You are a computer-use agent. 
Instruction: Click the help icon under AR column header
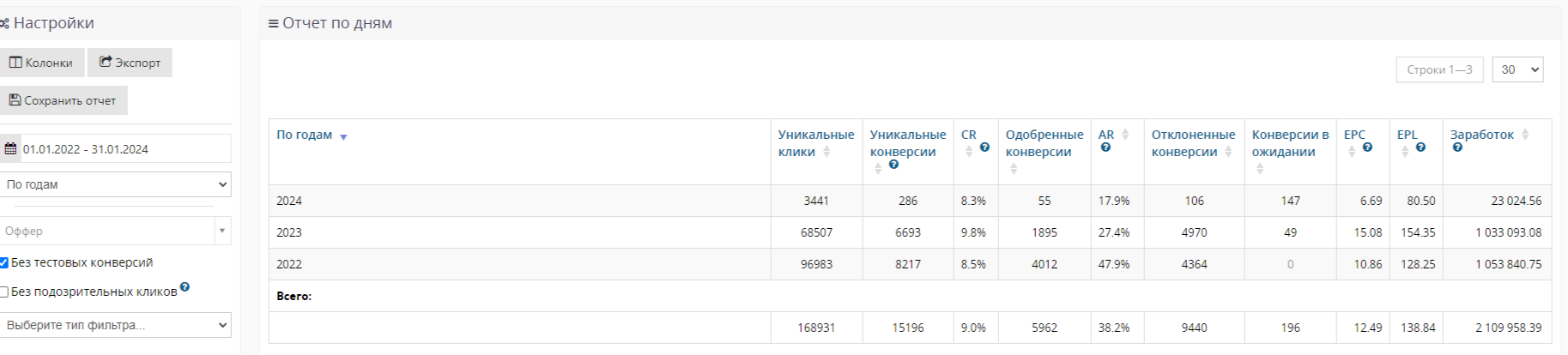click(x=1105, y=147)
